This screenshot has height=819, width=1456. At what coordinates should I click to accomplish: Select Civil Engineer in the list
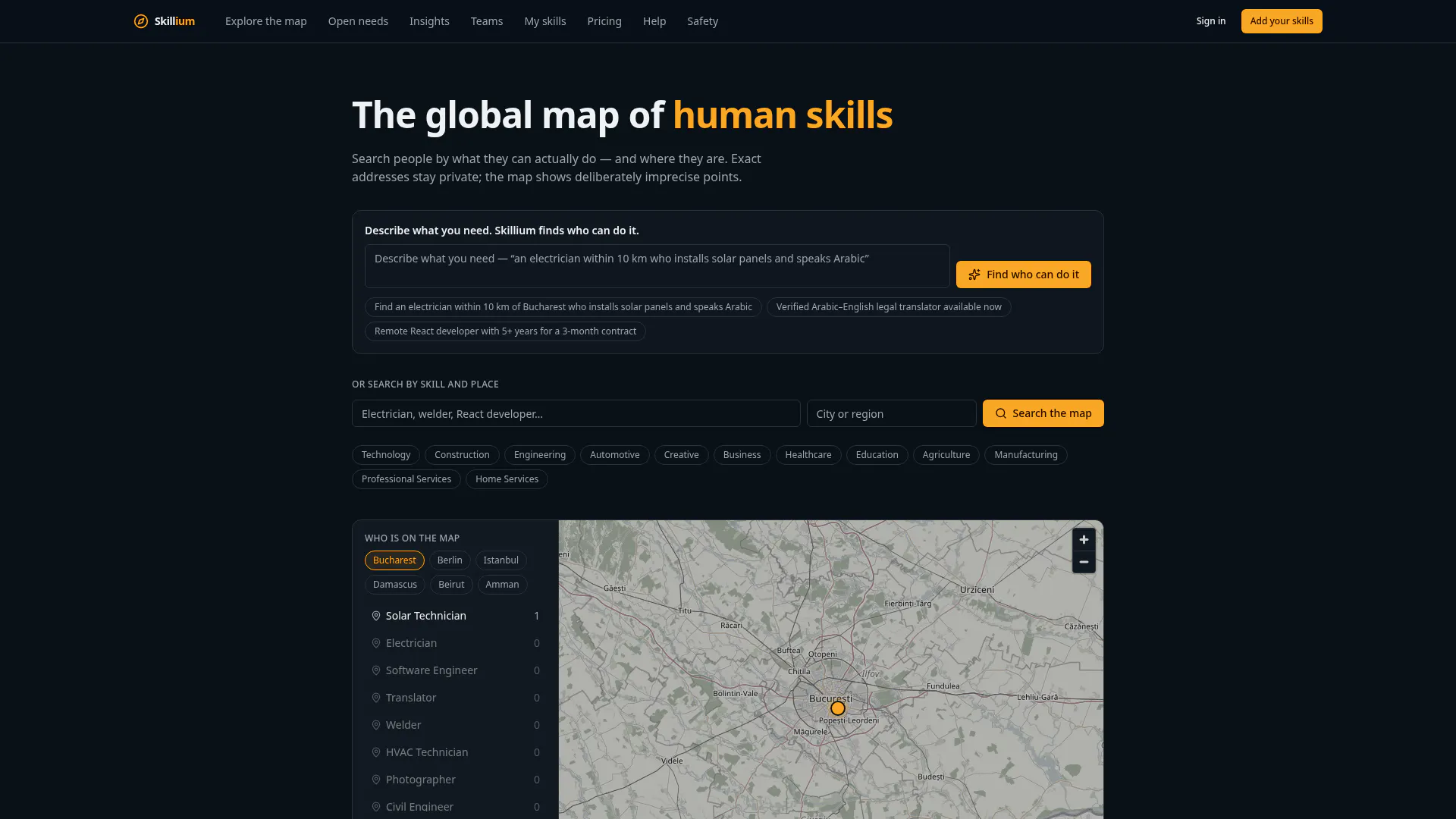[x=456, y=807]
